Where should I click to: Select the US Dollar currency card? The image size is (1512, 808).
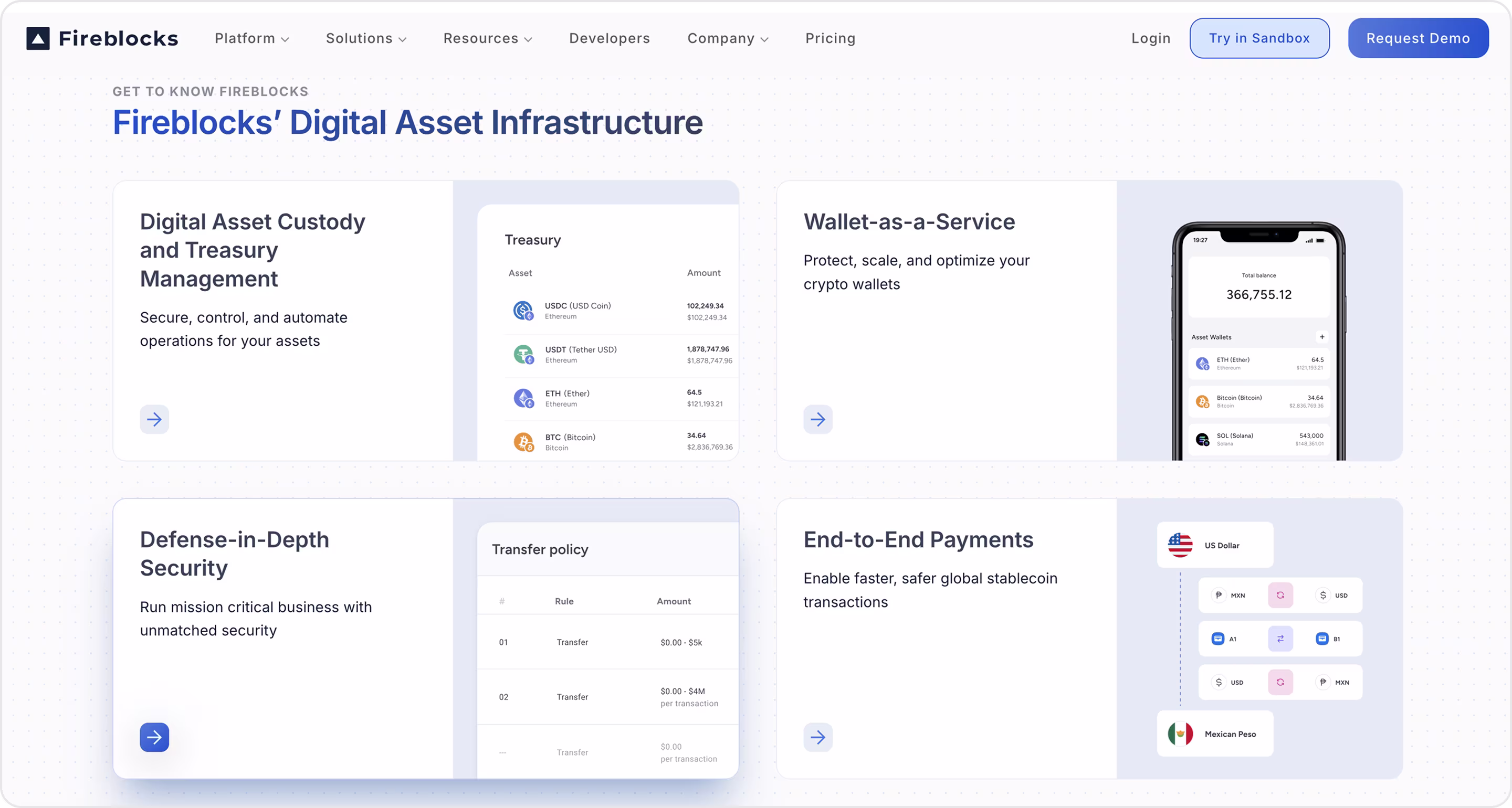(1214, 545)
